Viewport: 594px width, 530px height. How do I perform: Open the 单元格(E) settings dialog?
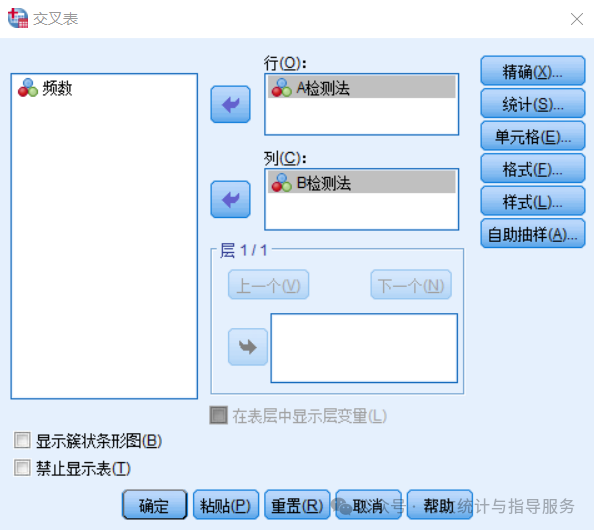(x=533, y=136)
